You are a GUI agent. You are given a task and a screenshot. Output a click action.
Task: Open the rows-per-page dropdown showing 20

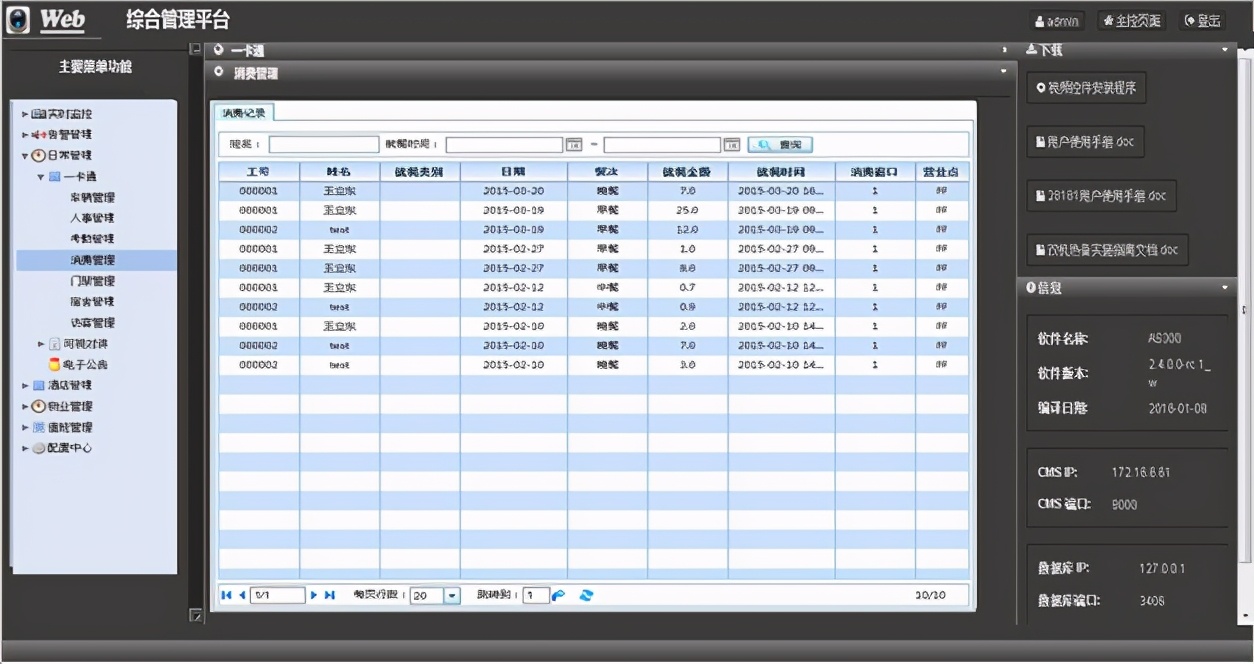(451, 595)
